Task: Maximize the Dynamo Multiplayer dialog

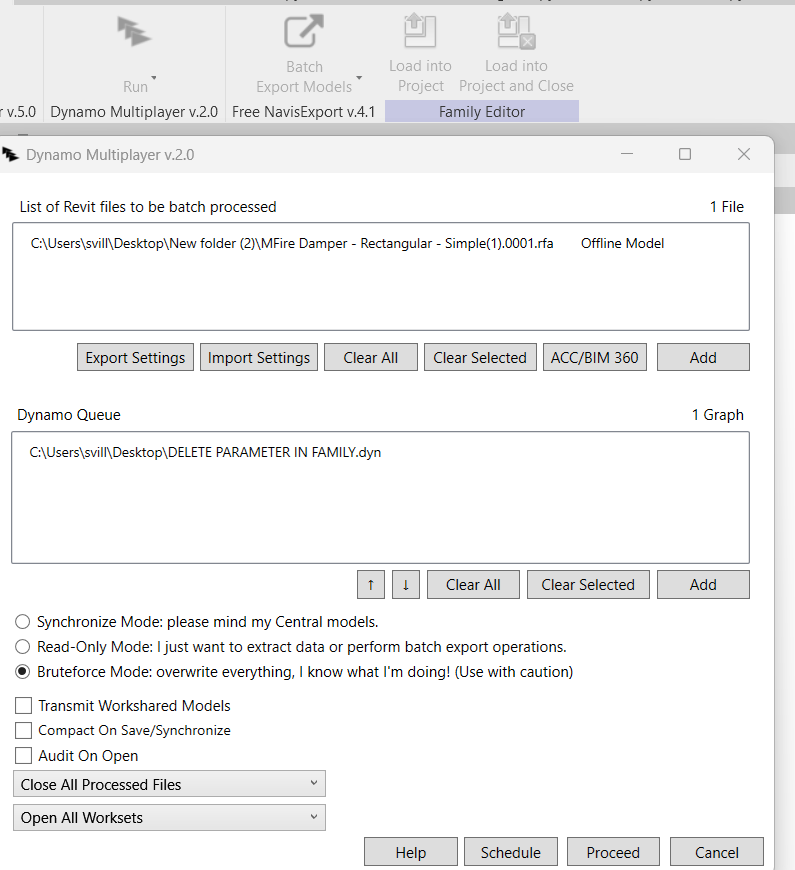Action: [685, 154]
